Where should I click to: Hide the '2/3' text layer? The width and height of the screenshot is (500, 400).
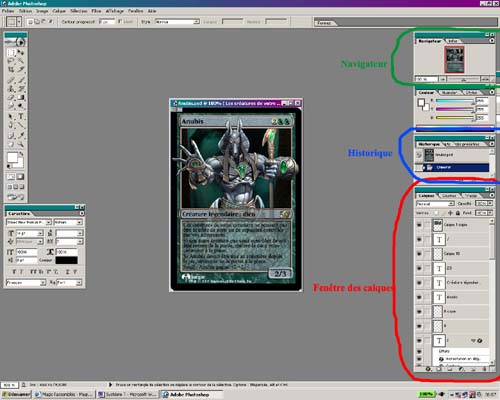tap(419, 268)
